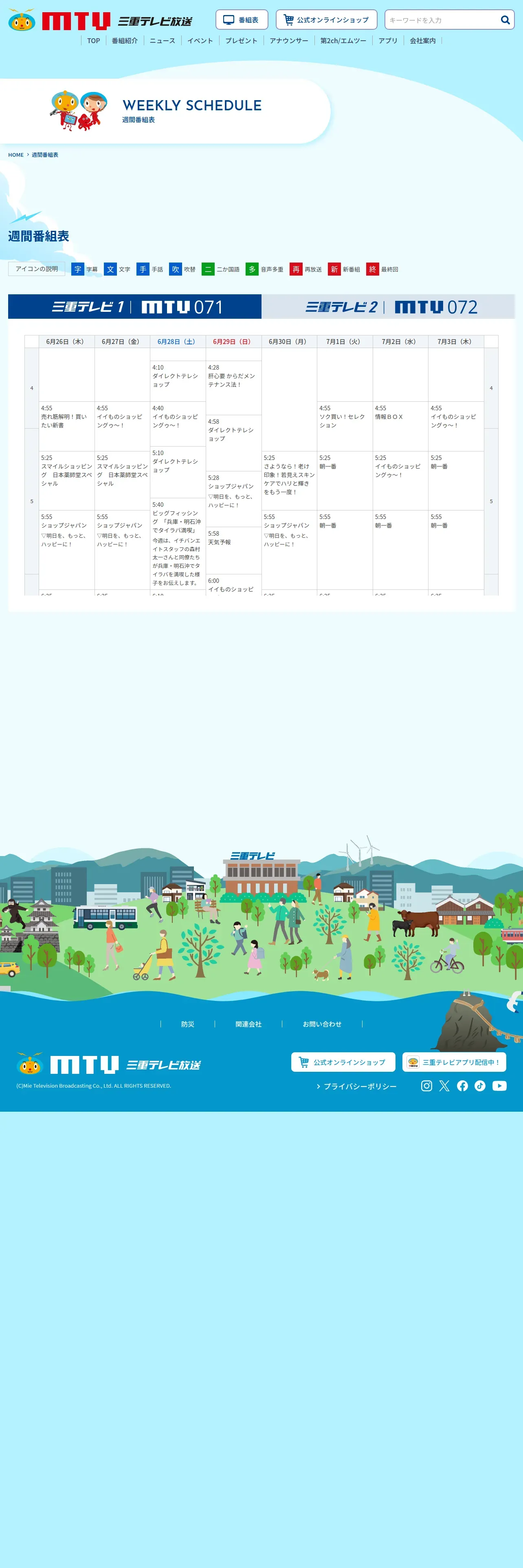Click the 手 sign language legend icon

(x=143, y=269)
